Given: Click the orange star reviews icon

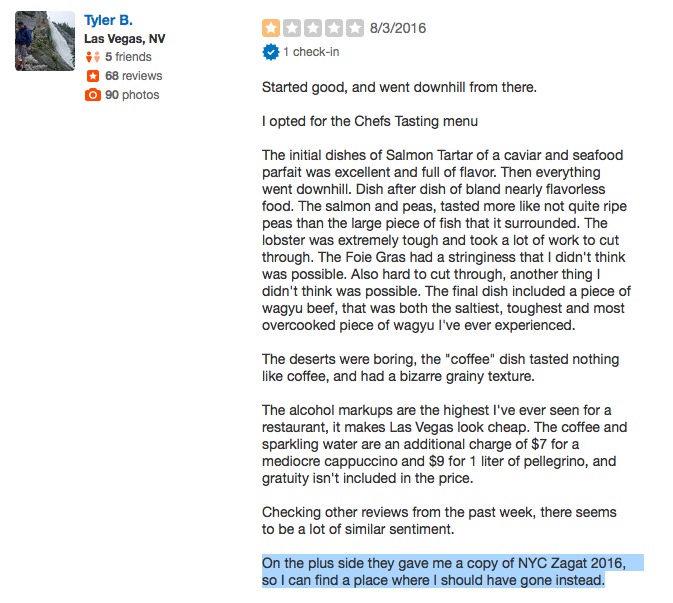Looking at the screenshot, I should [x=93, y=76].
